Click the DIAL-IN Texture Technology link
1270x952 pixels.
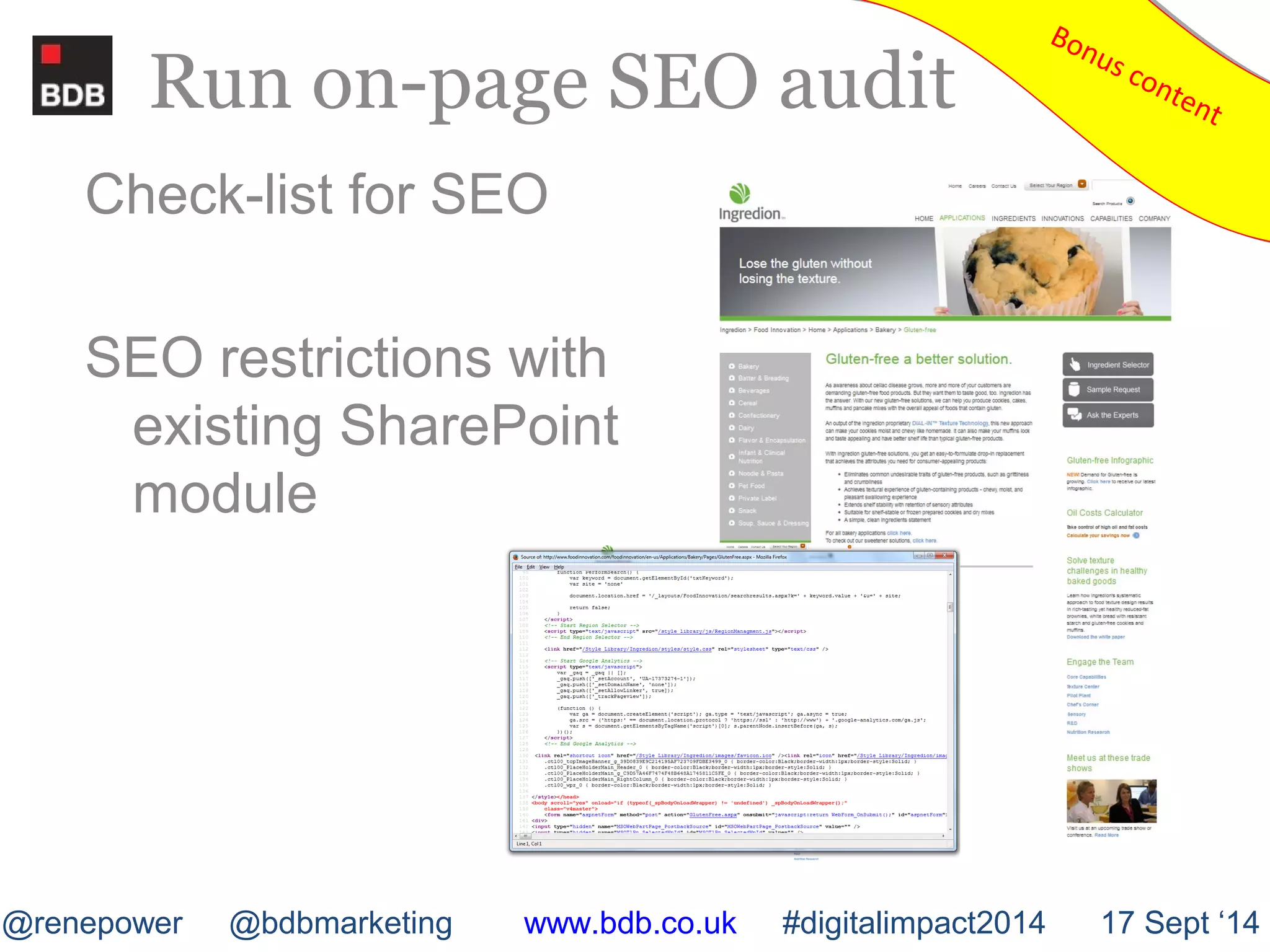pyautogui.click(x=950, y=423)
